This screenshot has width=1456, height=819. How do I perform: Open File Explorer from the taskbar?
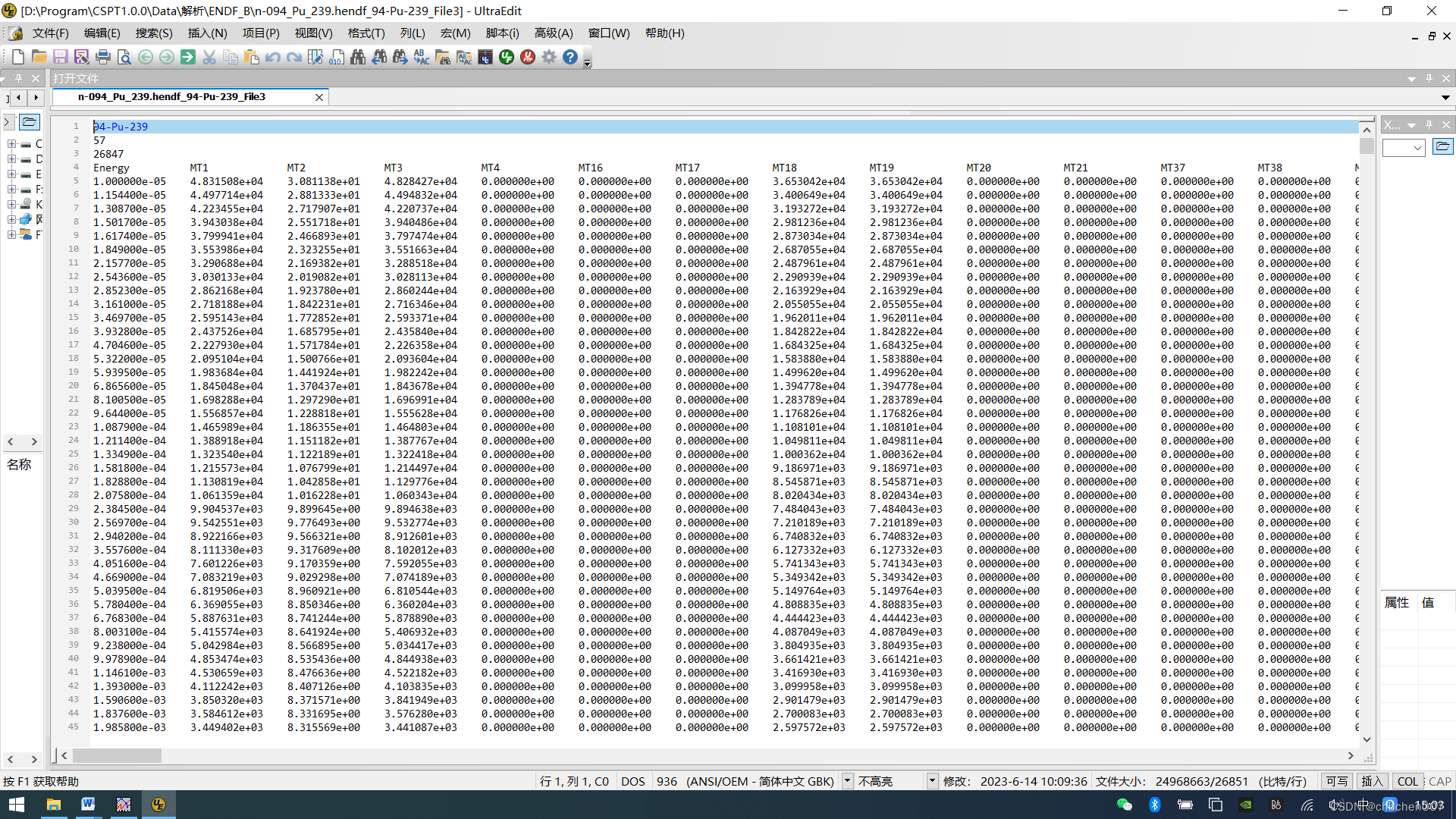point(53,805)
